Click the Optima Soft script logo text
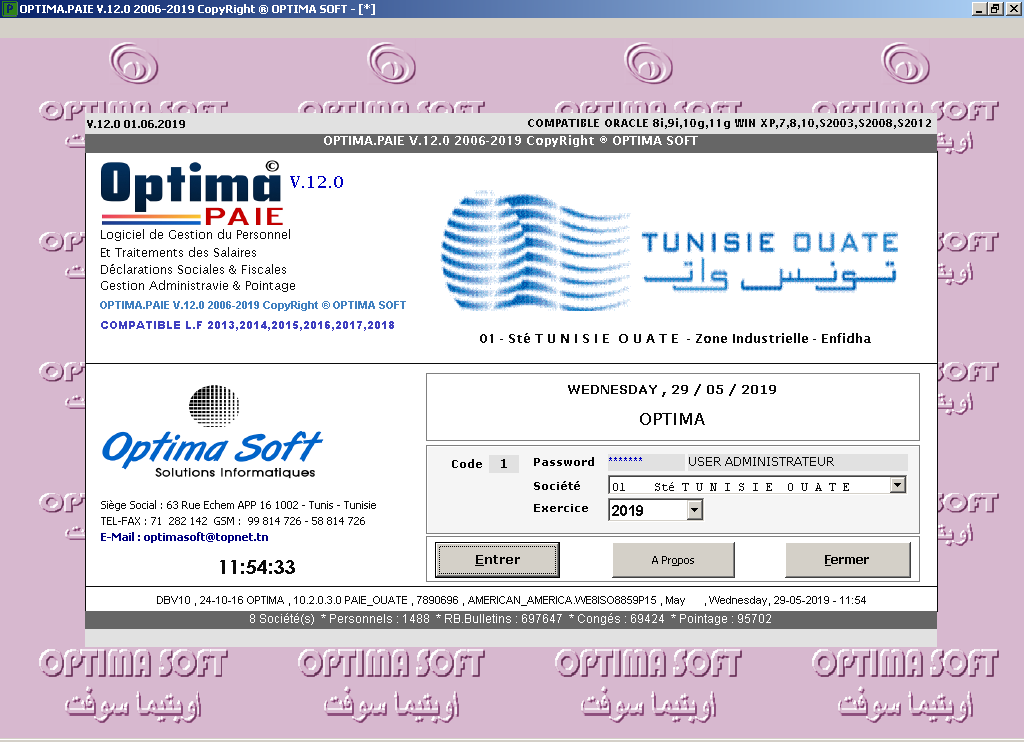 212,448
